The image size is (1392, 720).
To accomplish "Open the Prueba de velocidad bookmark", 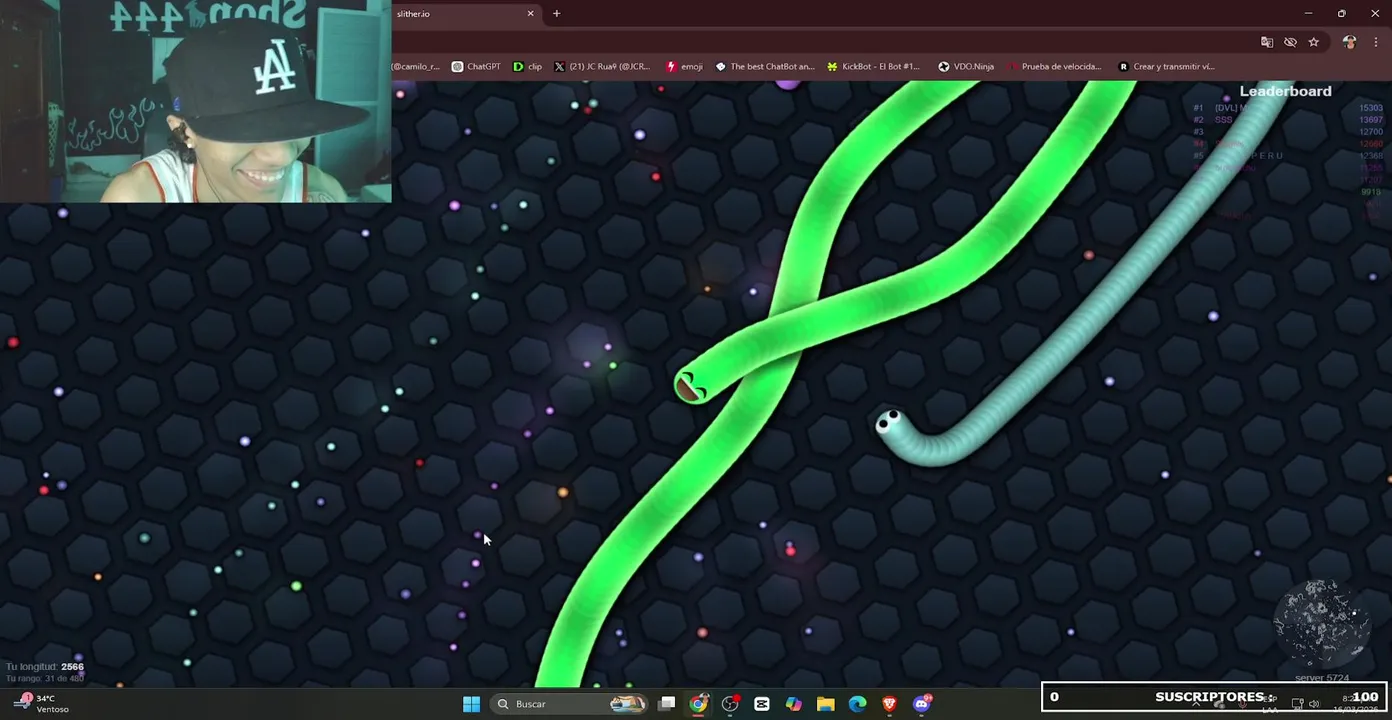I will click(1054, 67).
